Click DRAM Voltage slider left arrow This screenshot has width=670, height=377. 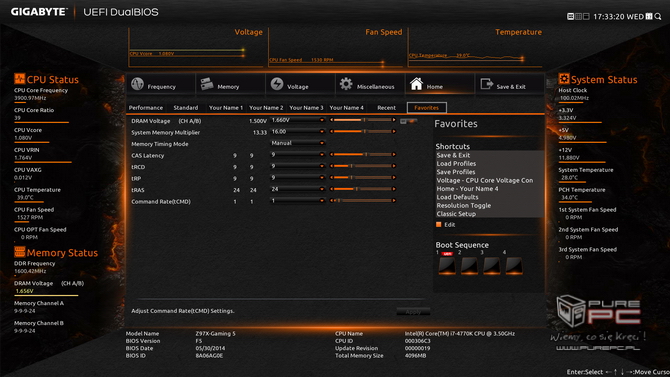332,120
